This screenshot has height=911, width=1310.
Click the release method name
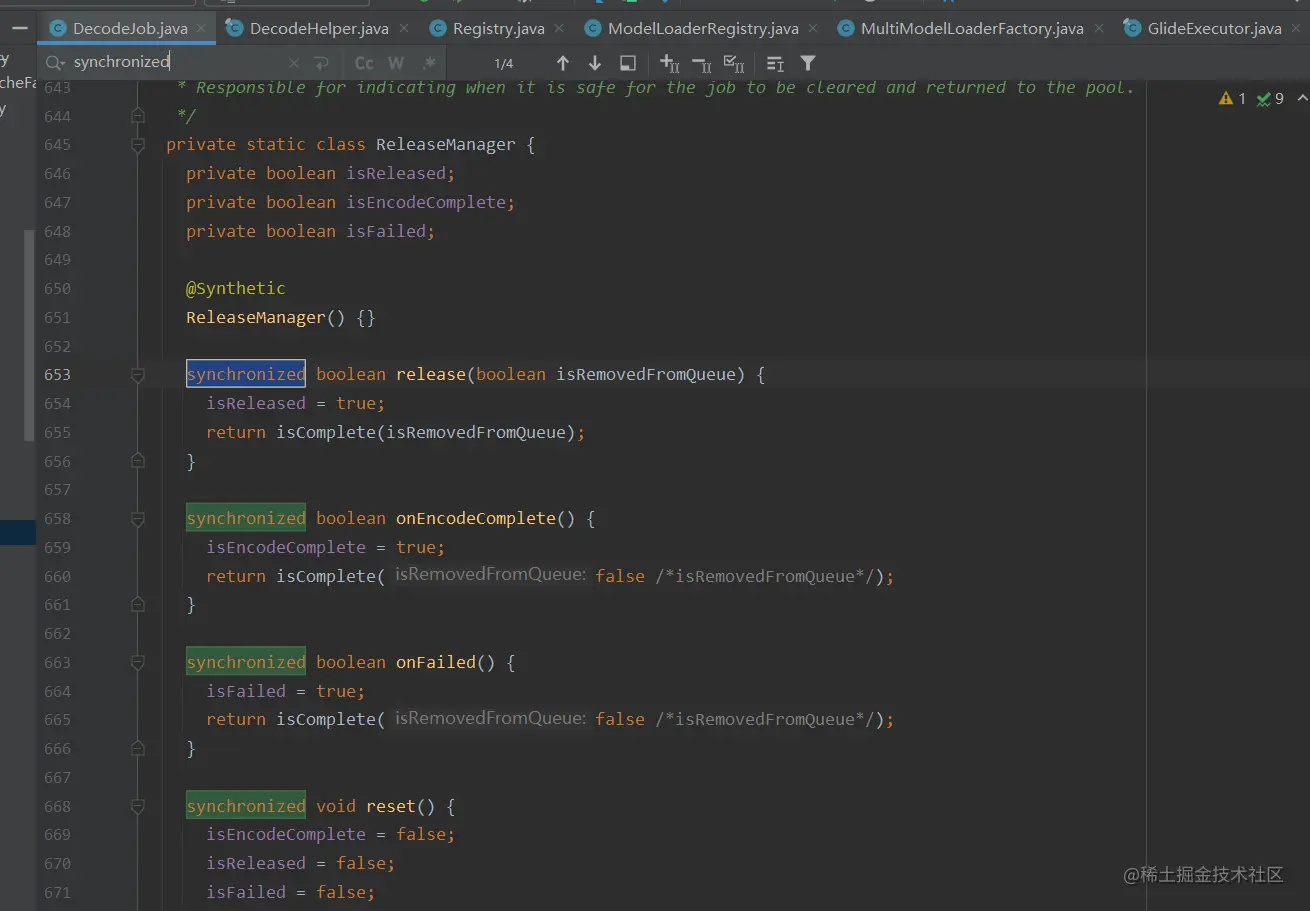[x=431, y=374]
